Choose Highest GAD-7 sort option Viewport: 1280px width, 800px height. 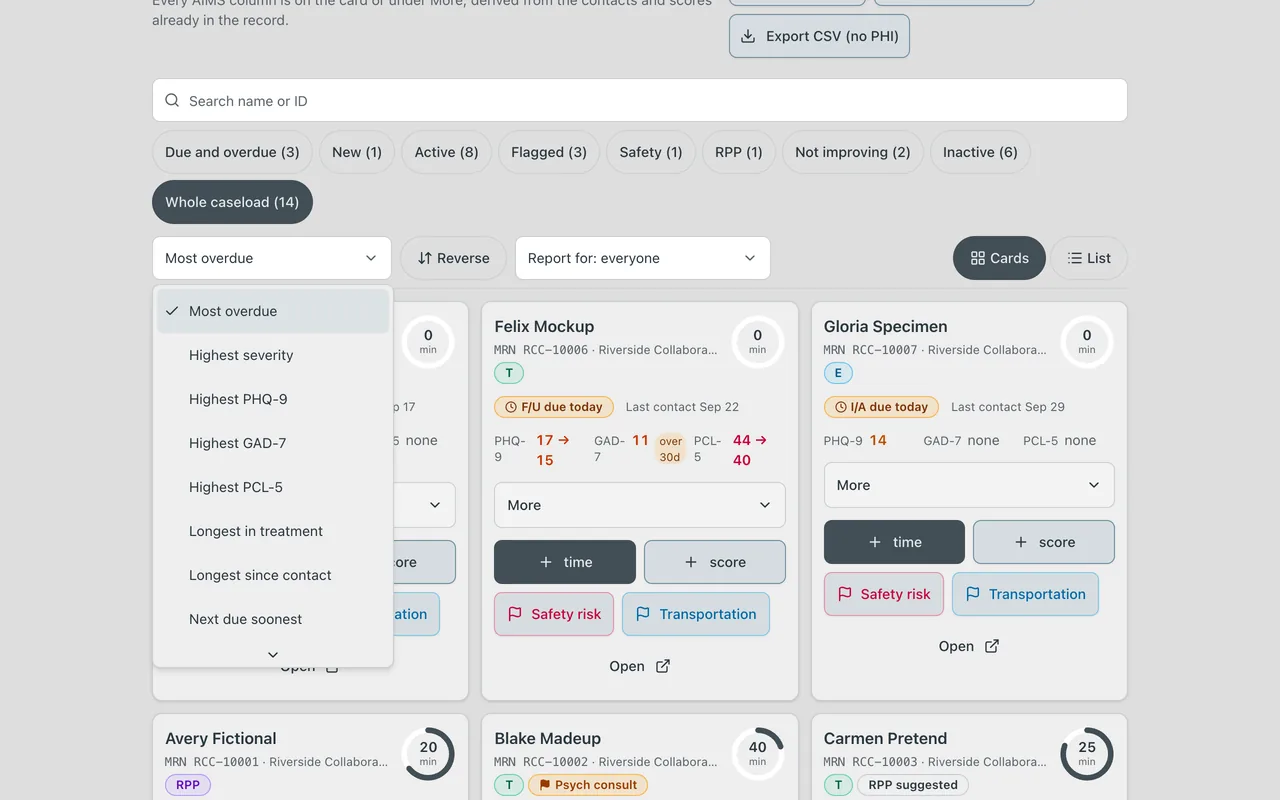(273, 443)
